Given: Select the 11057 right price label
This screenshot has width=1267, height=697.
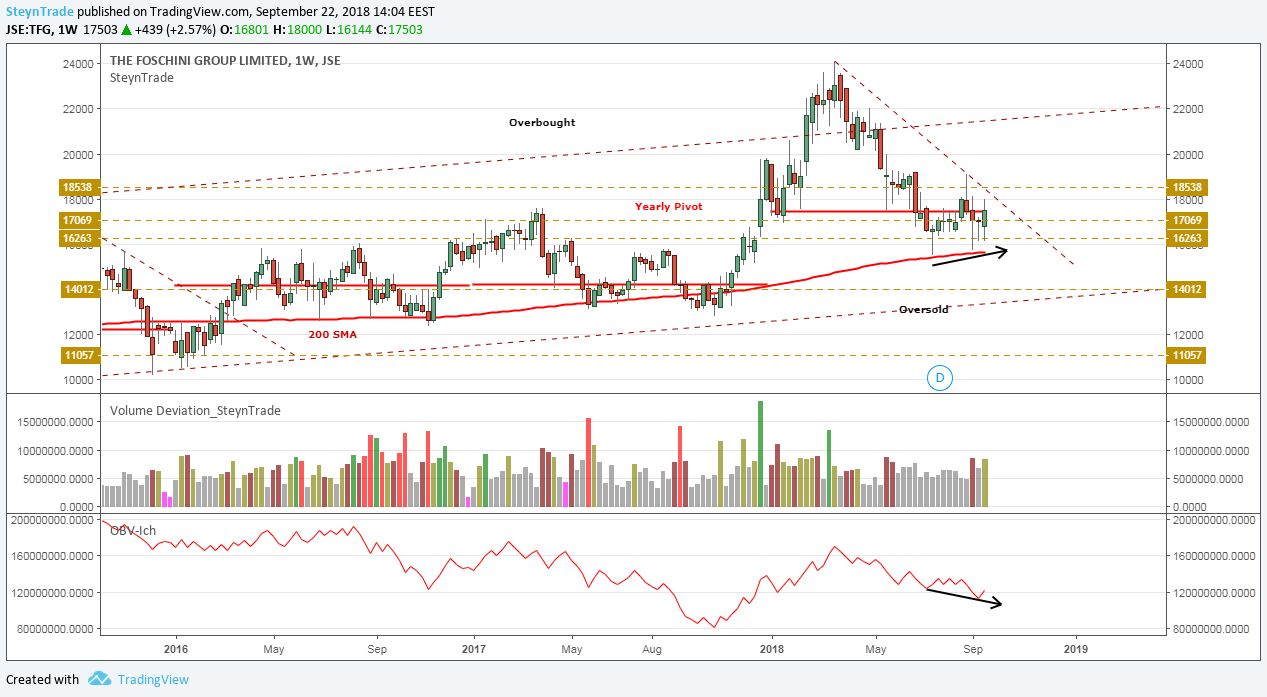Looking at the screenshot, I should 1185,355.
